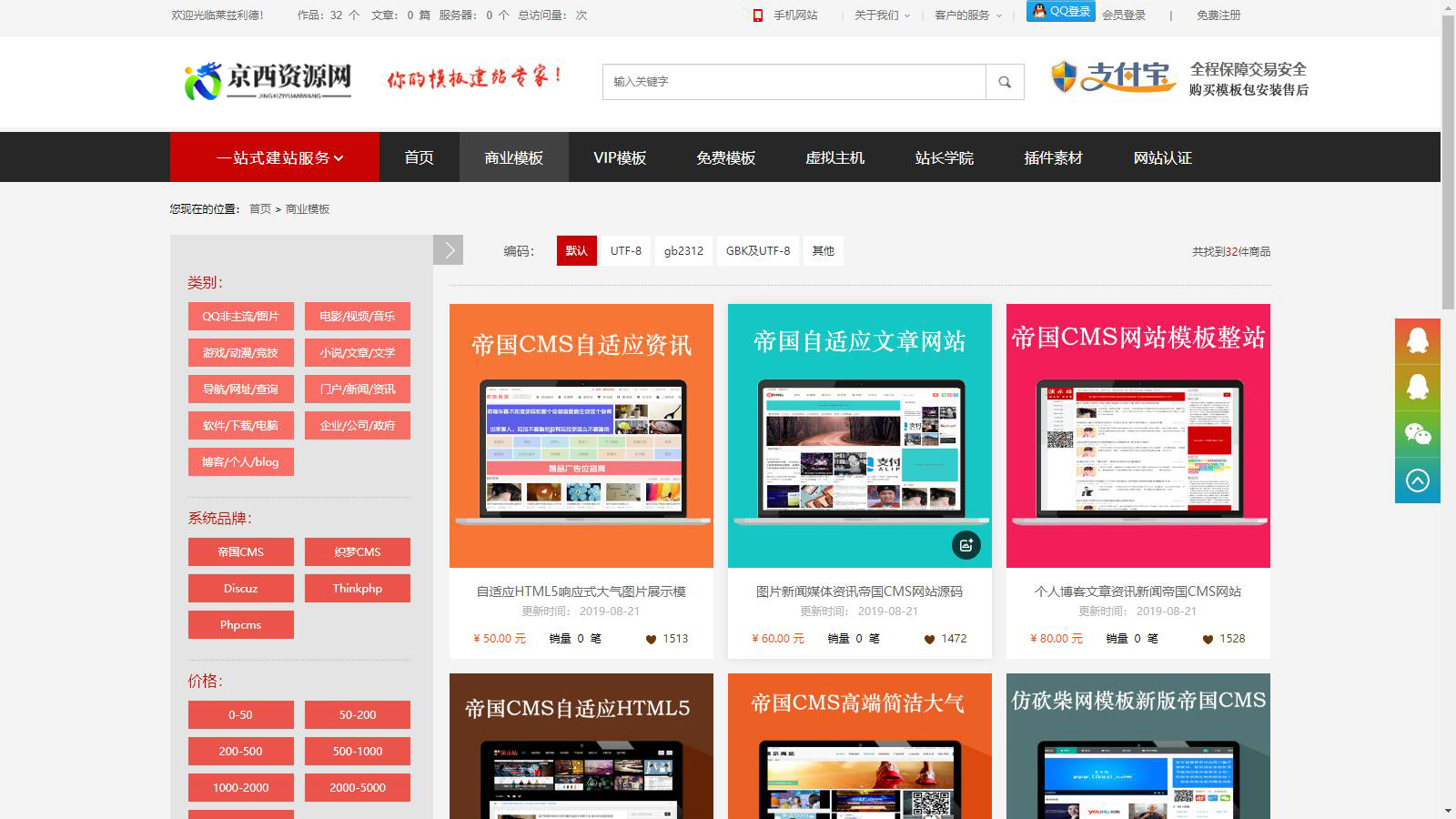Viewport: 1456px width, 819px height.
Task: Filter by QQ非主流/图片 category
Action: click(241, 317)
